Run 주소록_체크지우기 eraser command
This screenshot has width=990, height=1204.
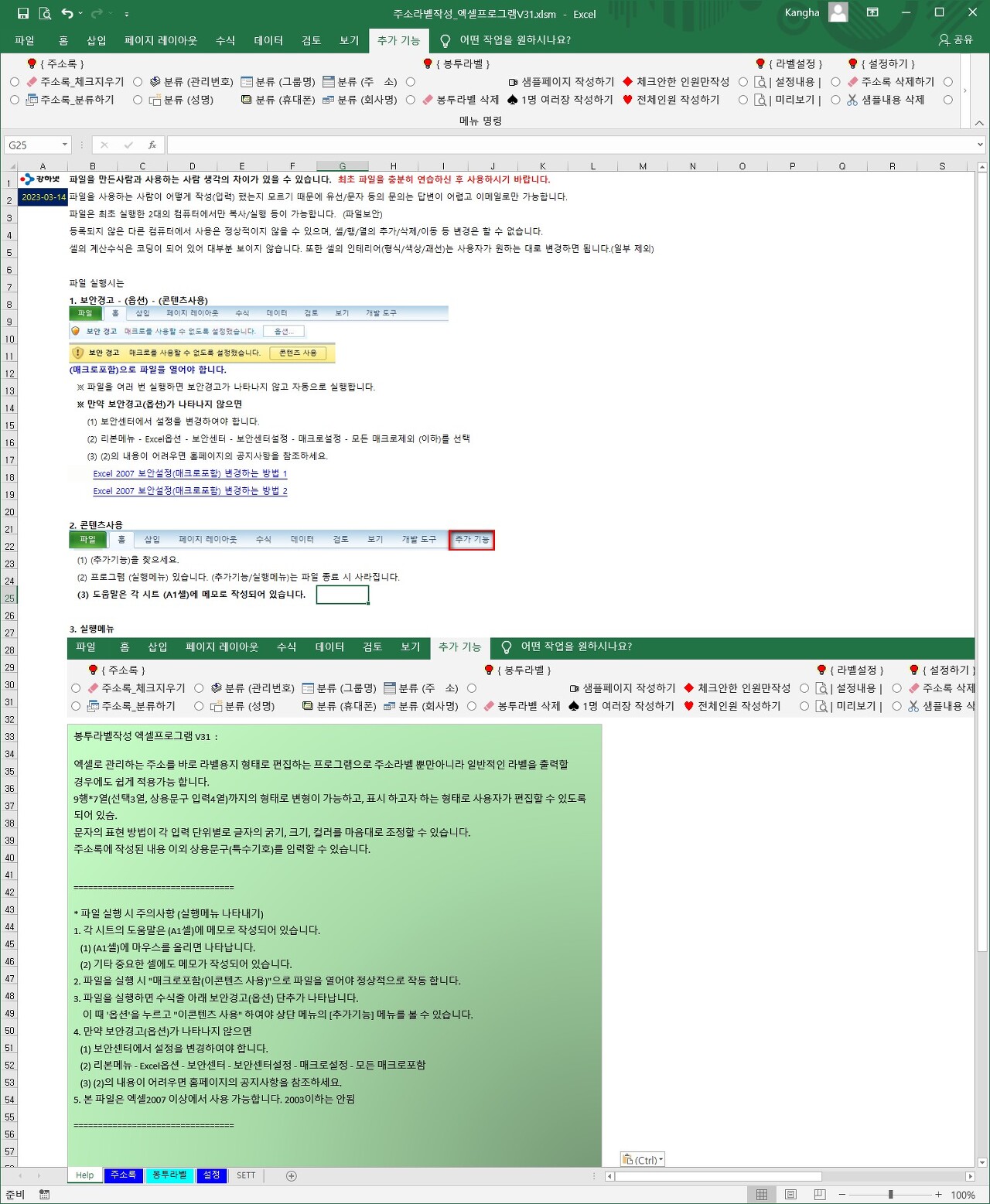coord(75,81)
